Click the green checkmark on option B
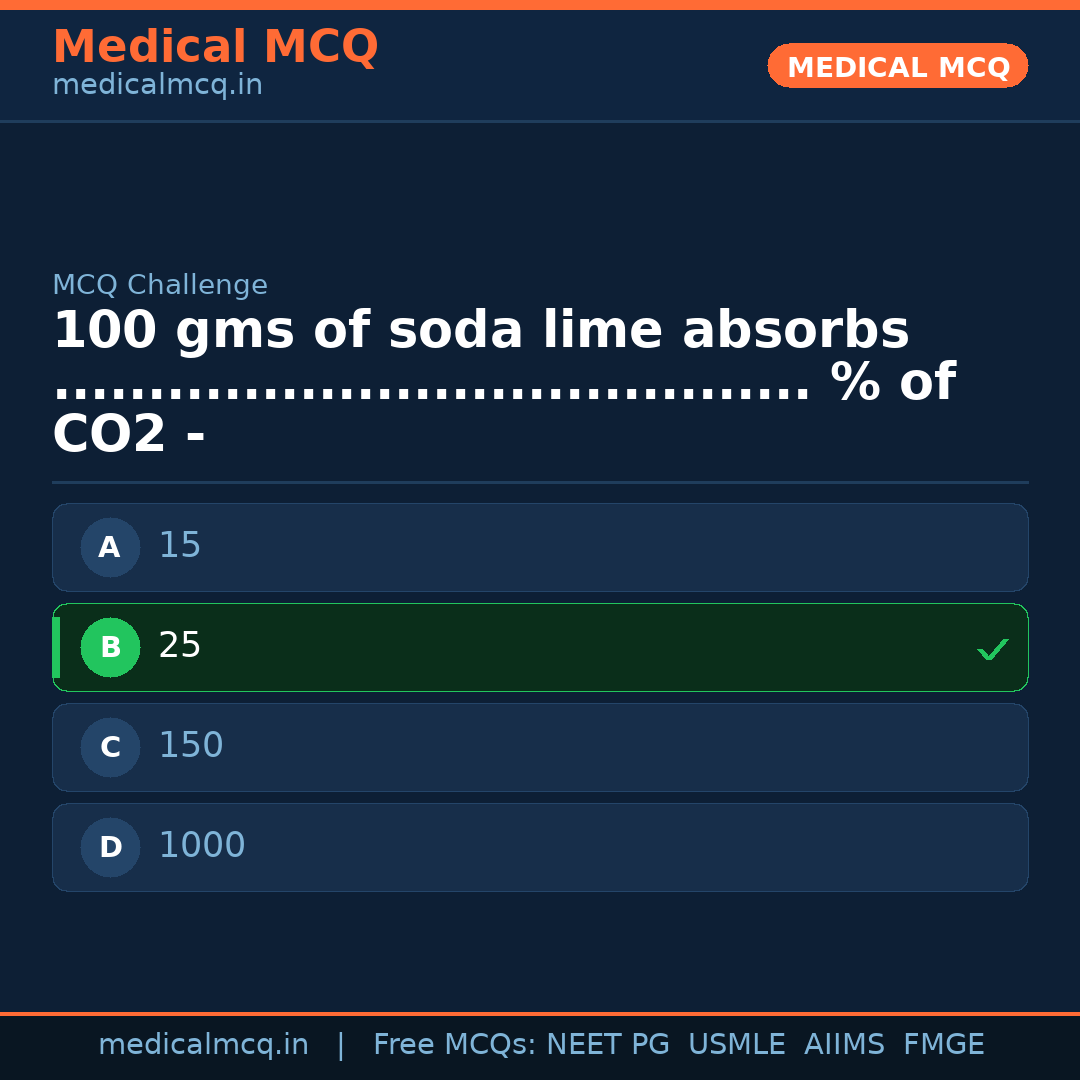 [992, 649]
